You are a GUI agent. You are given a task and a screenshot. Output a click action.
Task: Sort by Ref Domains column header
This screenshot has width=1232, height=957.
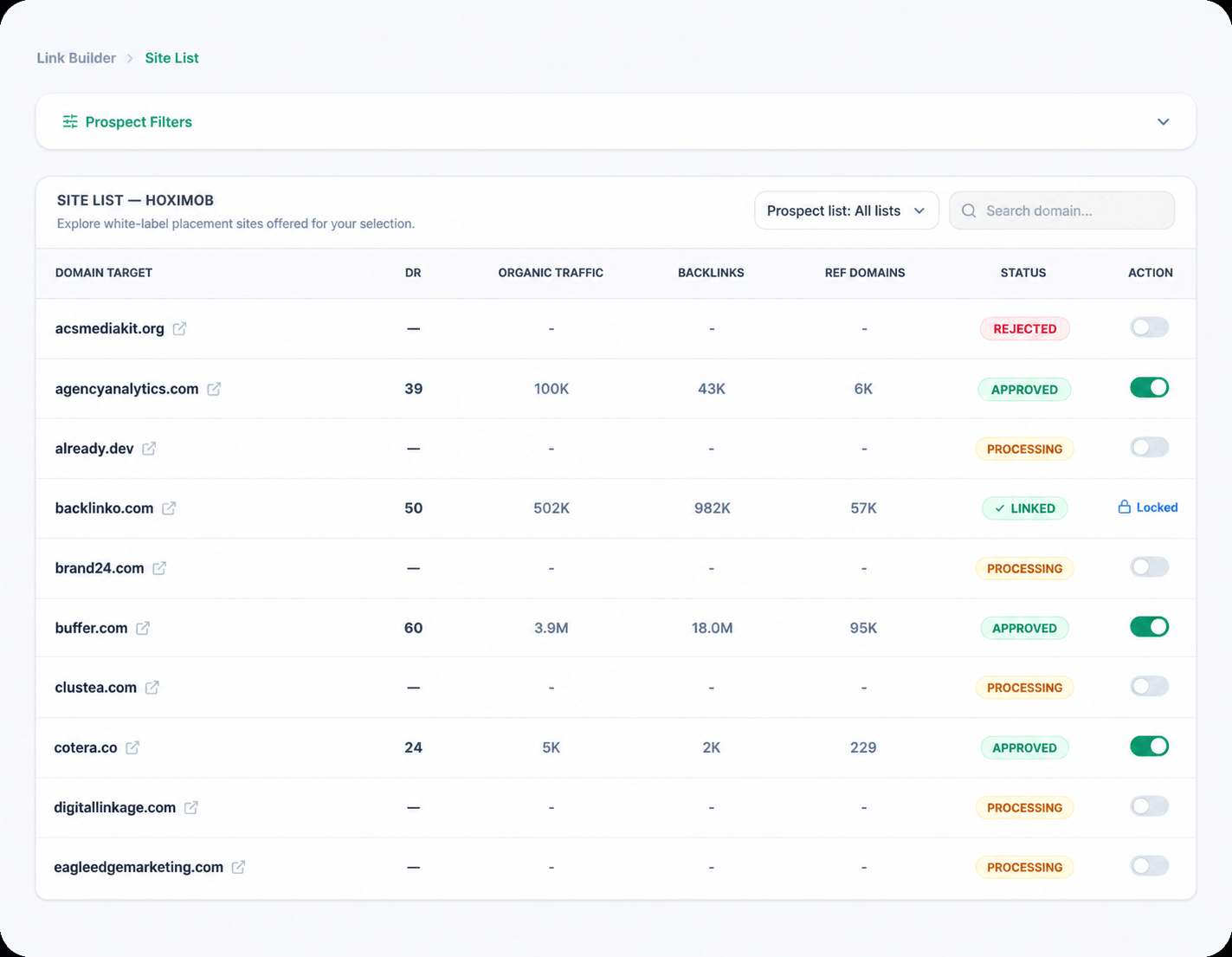pos(865,273)
